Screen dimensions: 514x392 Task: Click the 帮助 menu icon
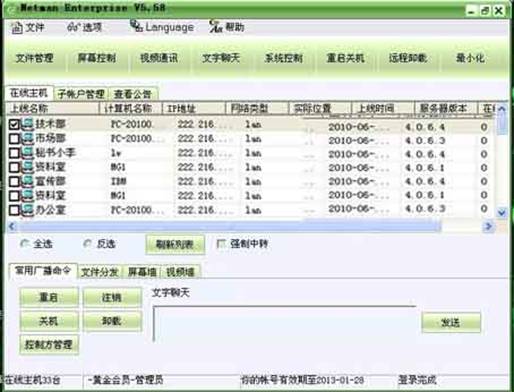(x=216, y=27)
